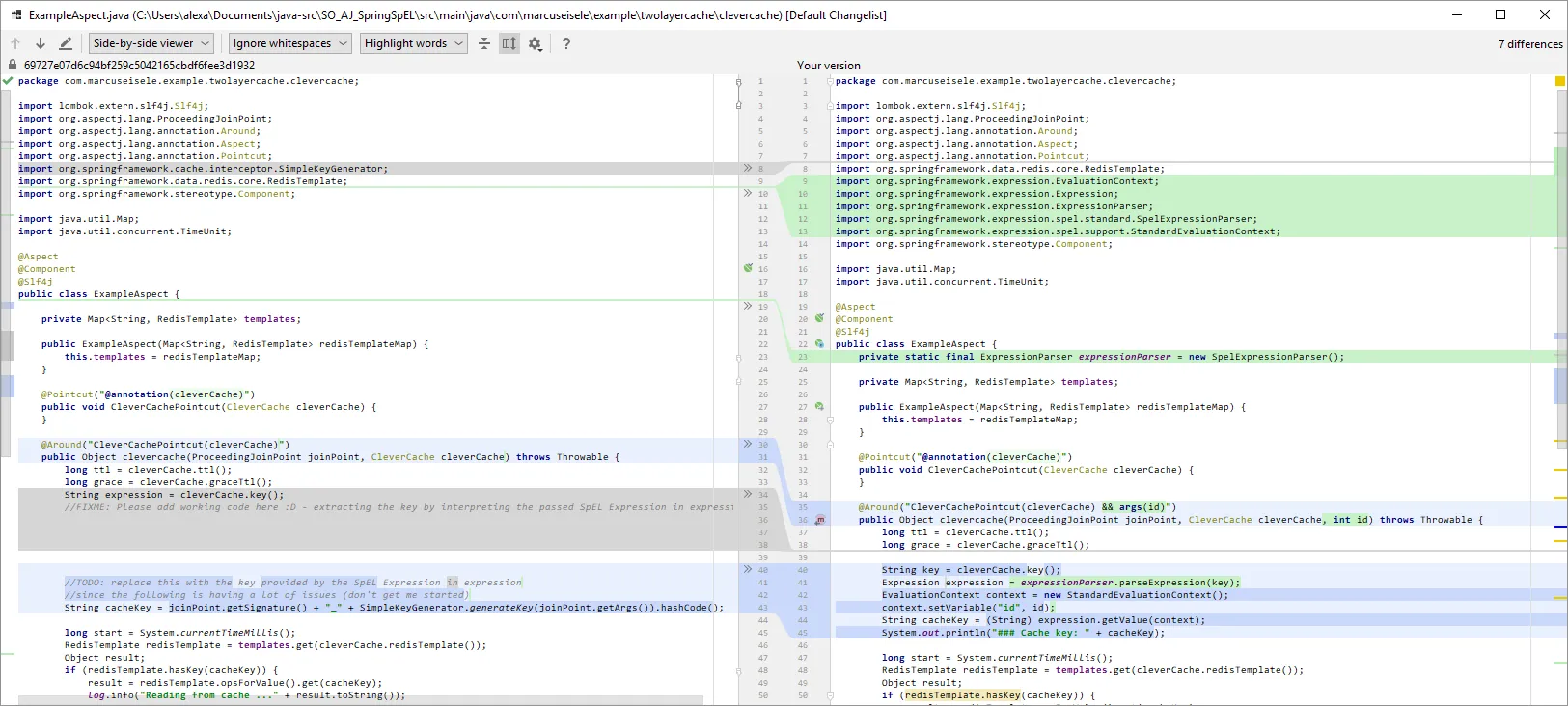The image size is (1568, 706).
Task: Toggle the yellow inspection status square at top right
Action: point(1559,81)
